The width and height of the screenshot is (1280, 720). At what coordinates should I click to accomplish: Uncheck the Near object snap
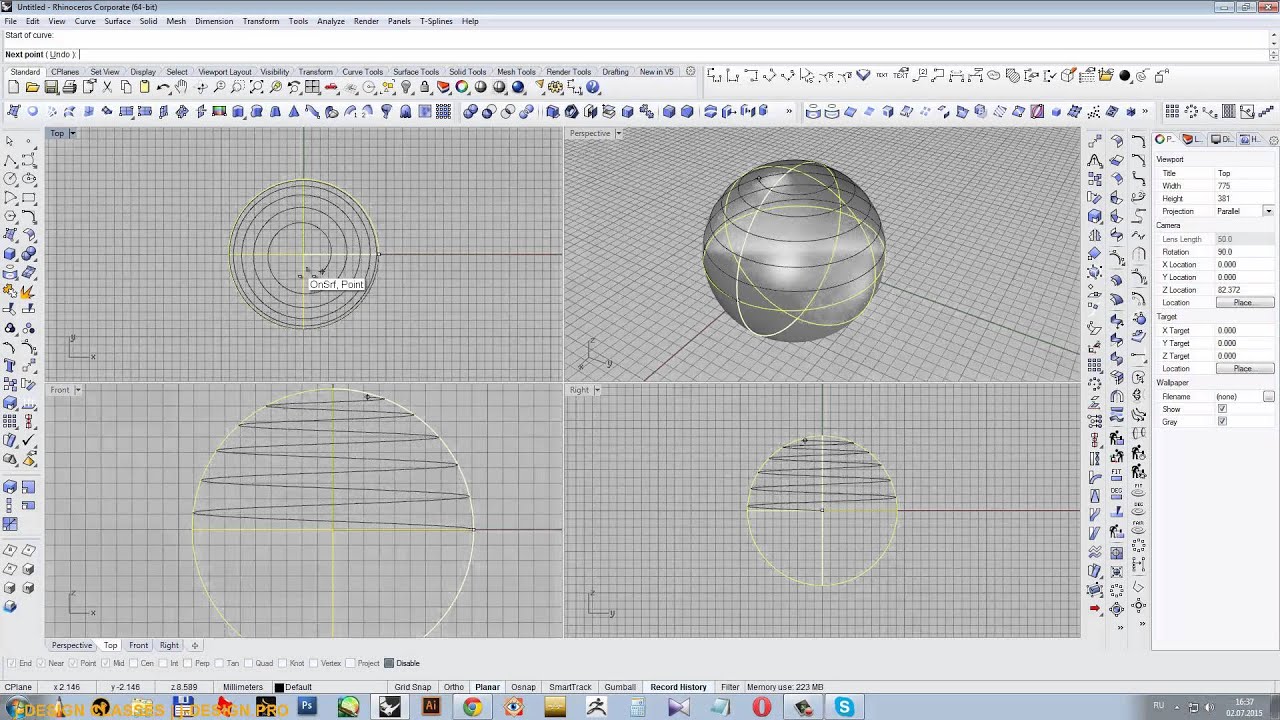click(41, 663)
